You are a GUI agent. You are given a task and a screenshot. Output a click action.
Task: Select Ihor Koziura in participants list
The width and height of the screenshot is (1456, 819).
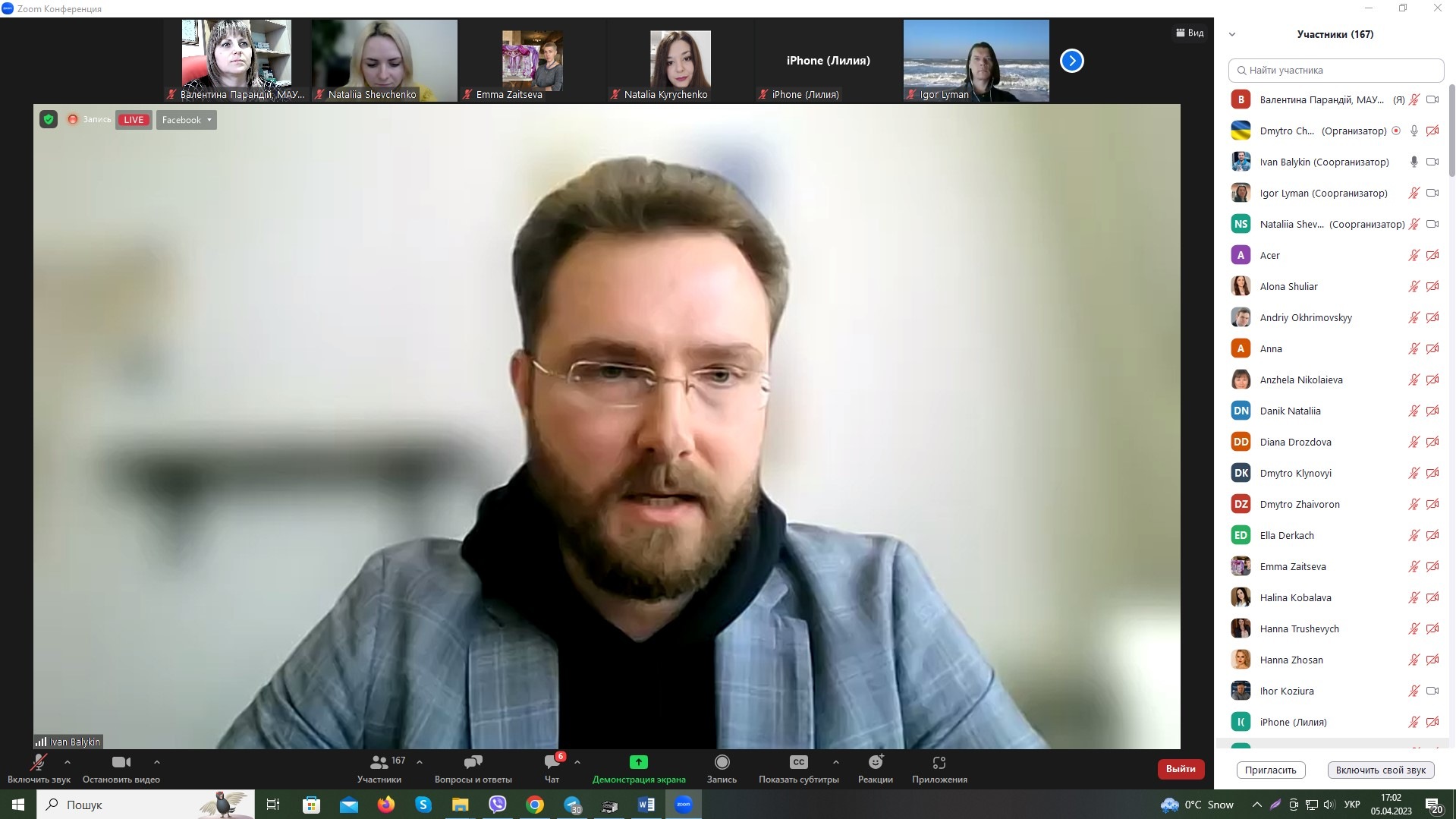[x=1286, y=691]
